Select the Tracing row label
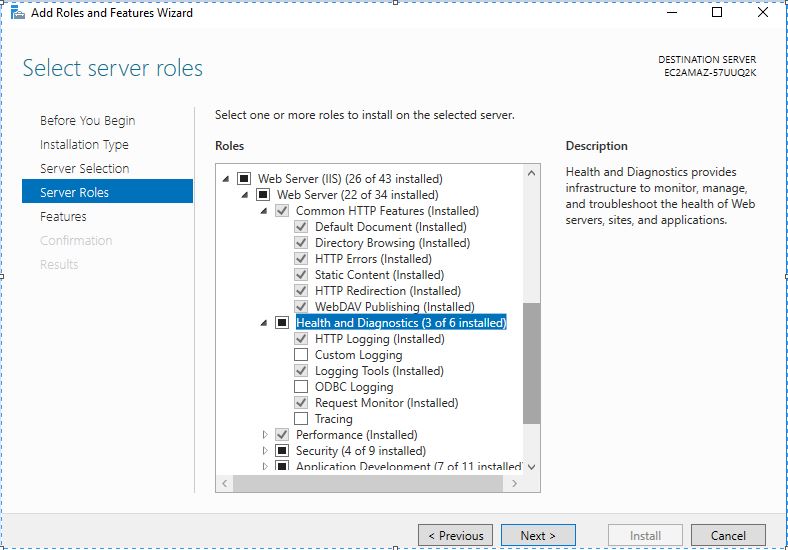Image resolution: width=788 pixels, height=550 pixels. pos(334,419)
